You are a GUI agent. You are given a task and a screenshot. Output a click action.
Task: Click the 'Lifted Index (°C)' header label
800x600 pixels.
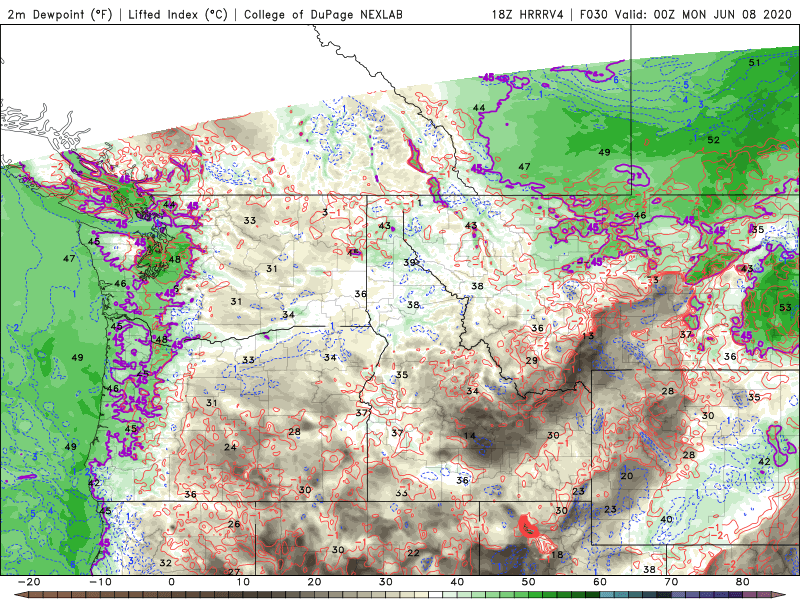pos(178,15)
